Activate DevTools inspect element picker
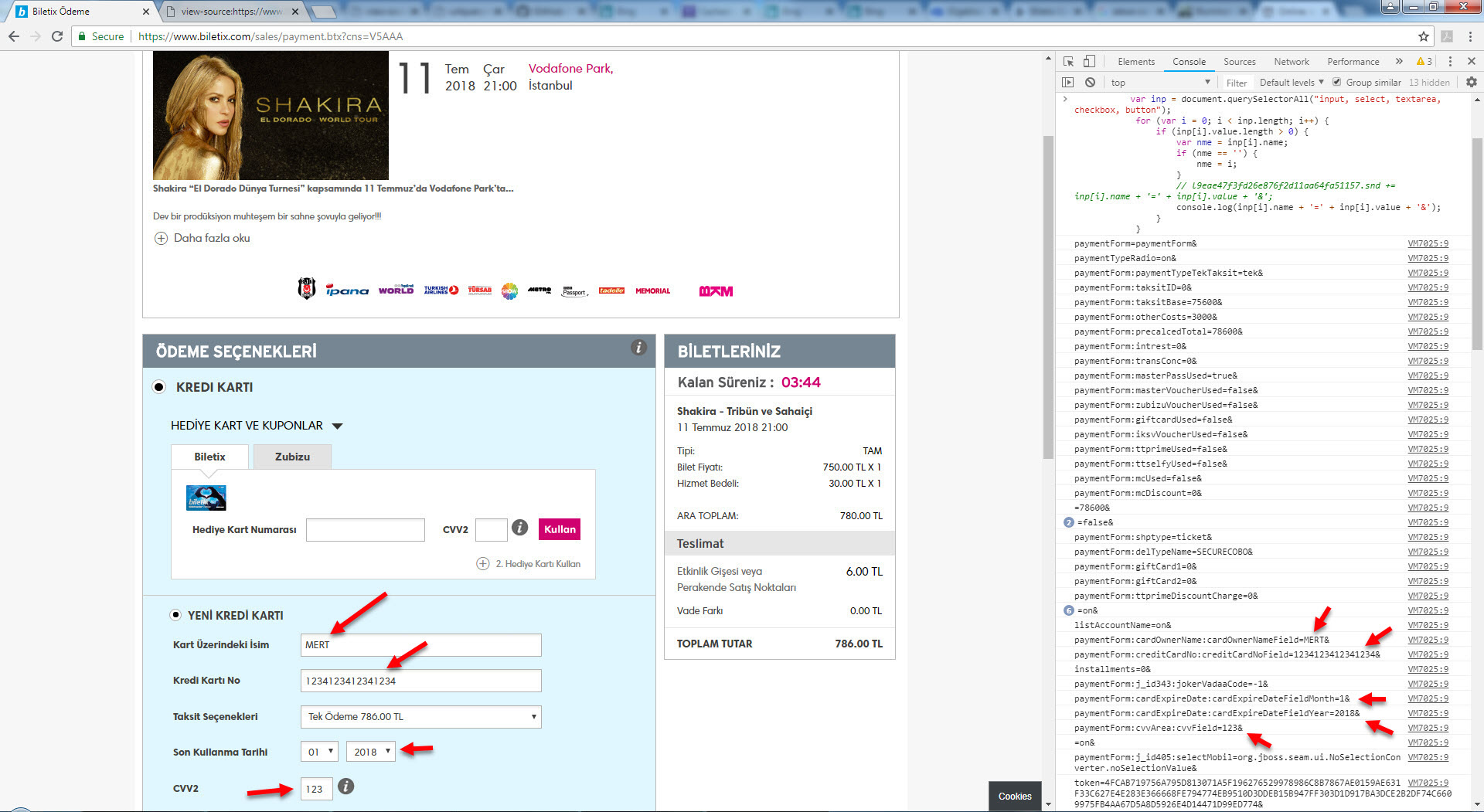The image size is (1484, 812). [x=1068, y=61]
